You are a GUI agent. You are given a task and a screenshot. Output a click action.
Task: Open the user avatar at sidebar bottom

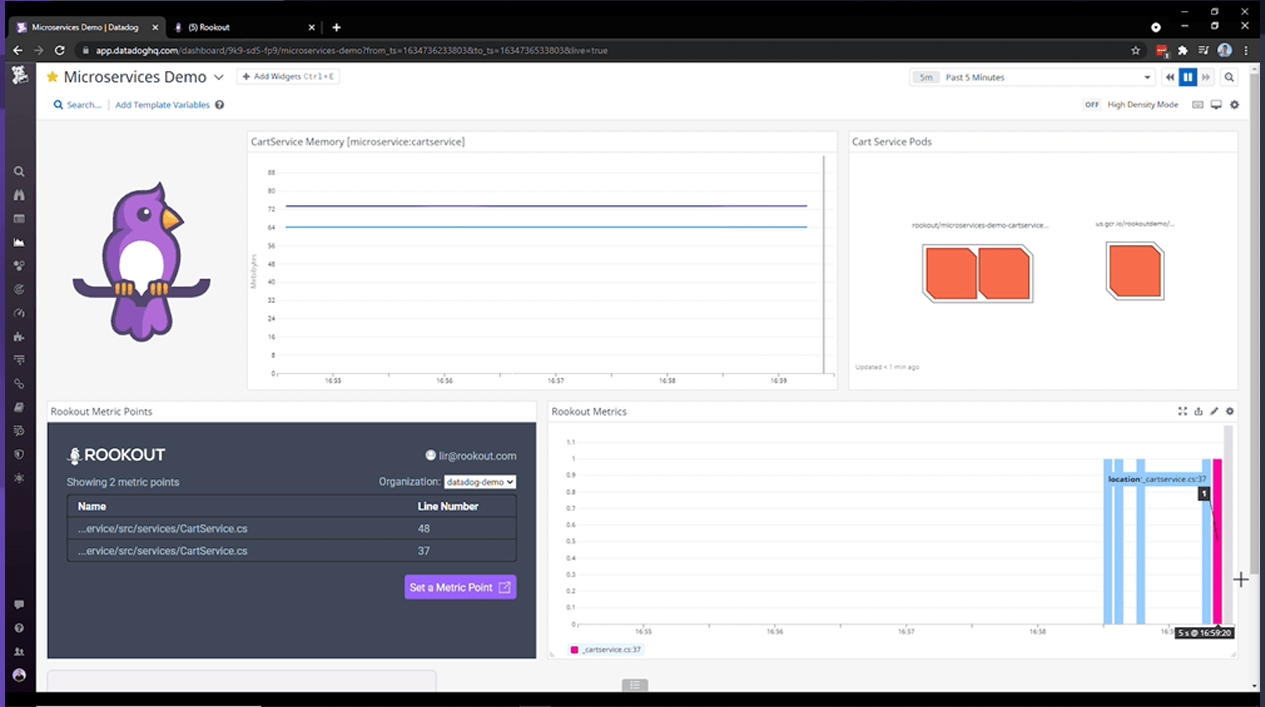click(x=19, y=675)
